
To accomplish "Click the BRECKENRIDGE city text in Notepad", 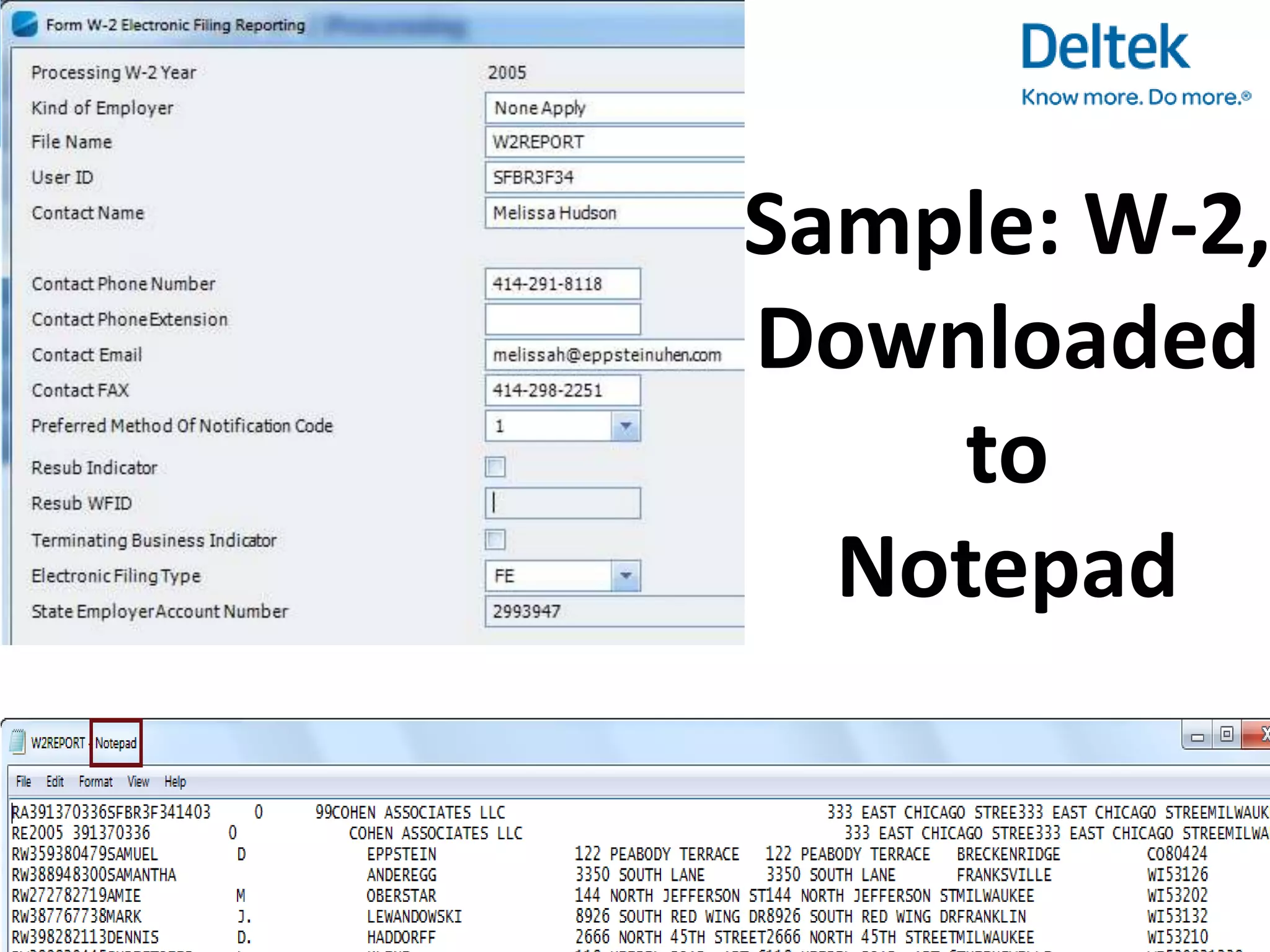I will (1008, 854).
